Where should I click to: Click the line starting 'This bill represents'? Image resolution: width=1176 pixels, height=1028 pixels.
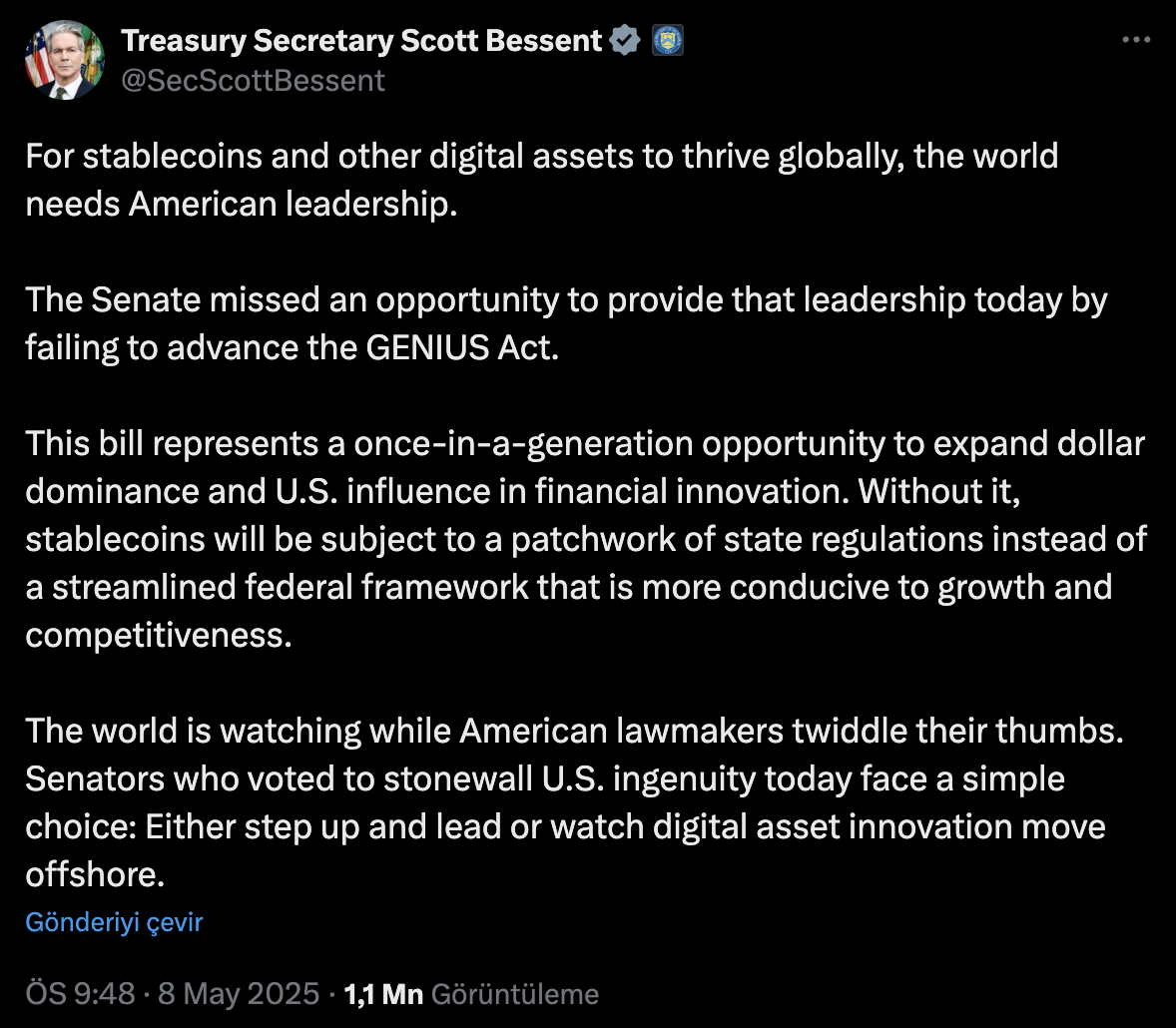[585, 444]
